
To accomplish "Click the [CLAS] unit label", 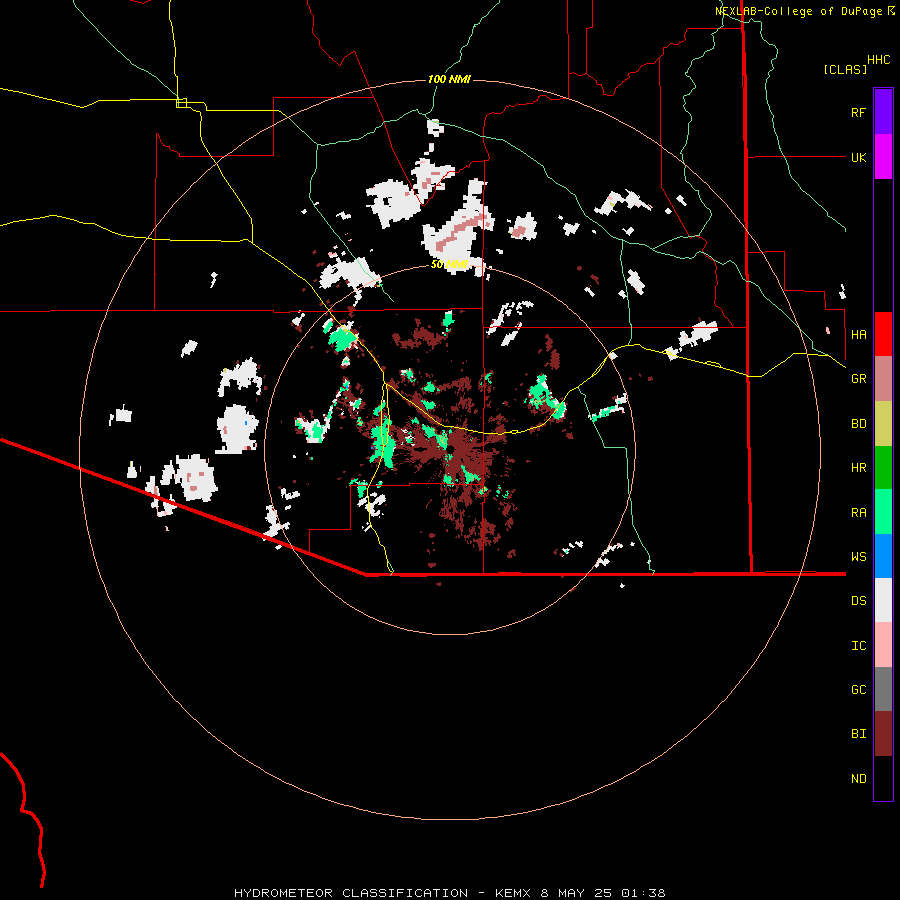I will (x=845, y=69).
